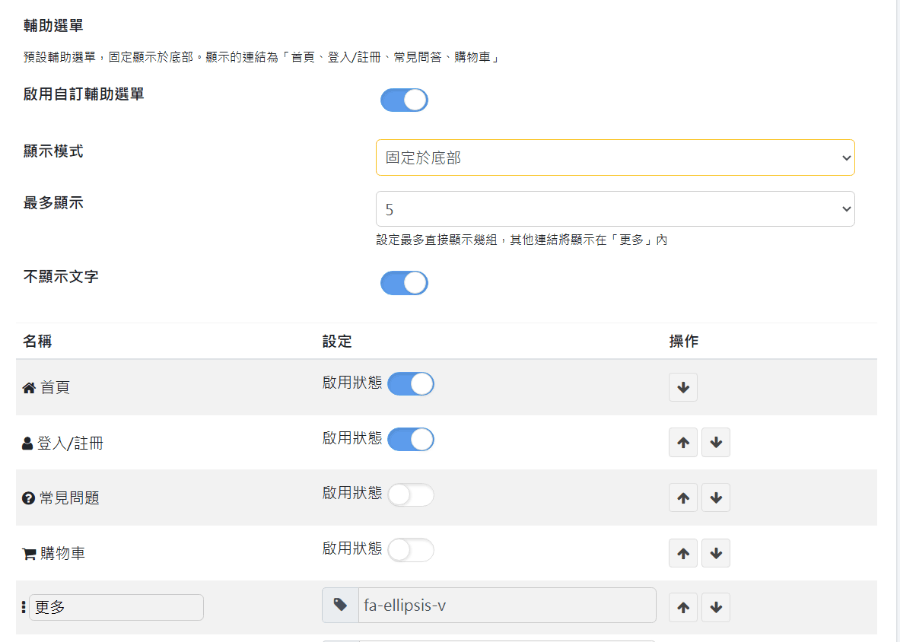The height and width of the screenshot is (642, 900).
Task: Move 常見問題 row down
Action: point(716,497)
